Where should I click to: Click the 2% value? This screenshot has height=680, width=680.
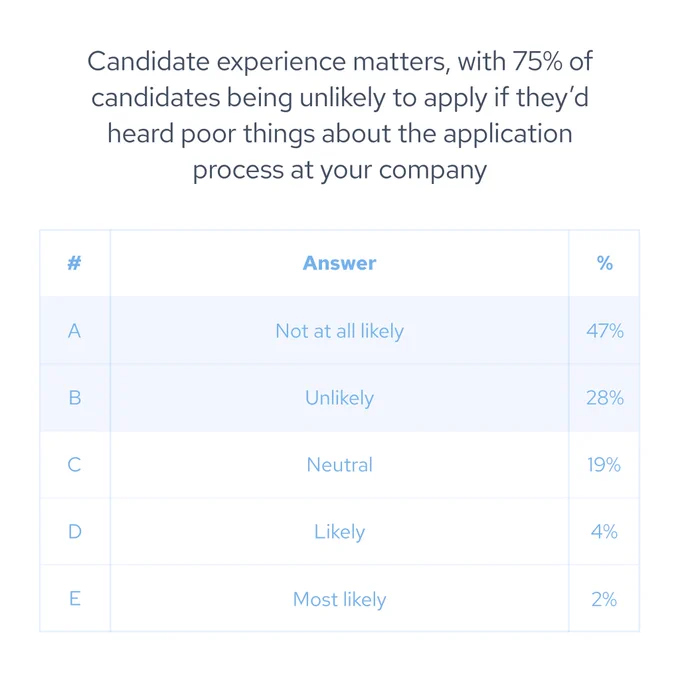tap(604, 599)
